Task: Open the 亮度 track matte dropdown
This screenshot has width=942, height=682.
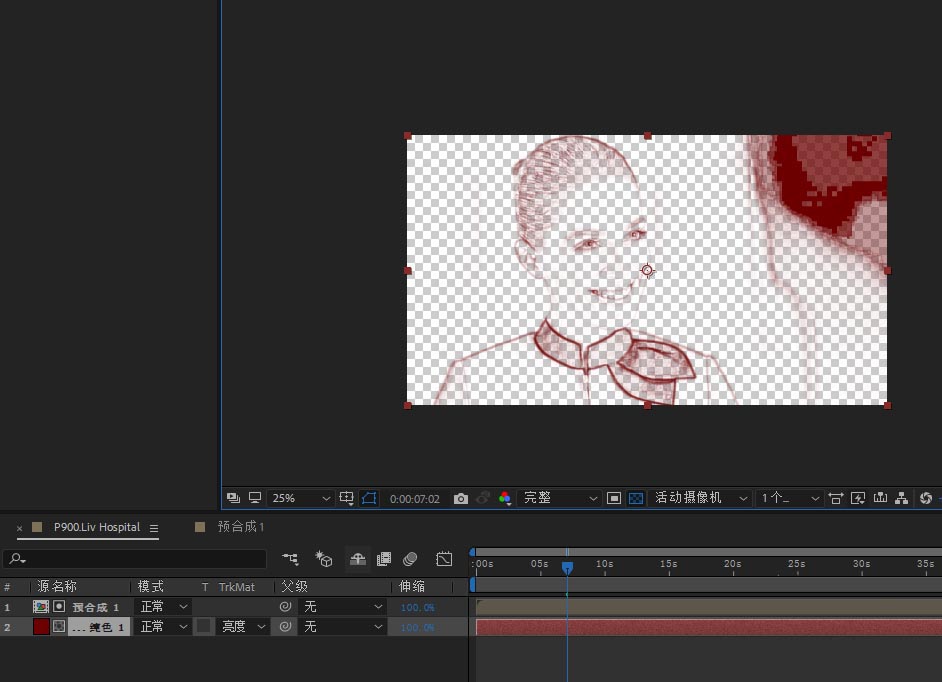Action: (244, 627)
